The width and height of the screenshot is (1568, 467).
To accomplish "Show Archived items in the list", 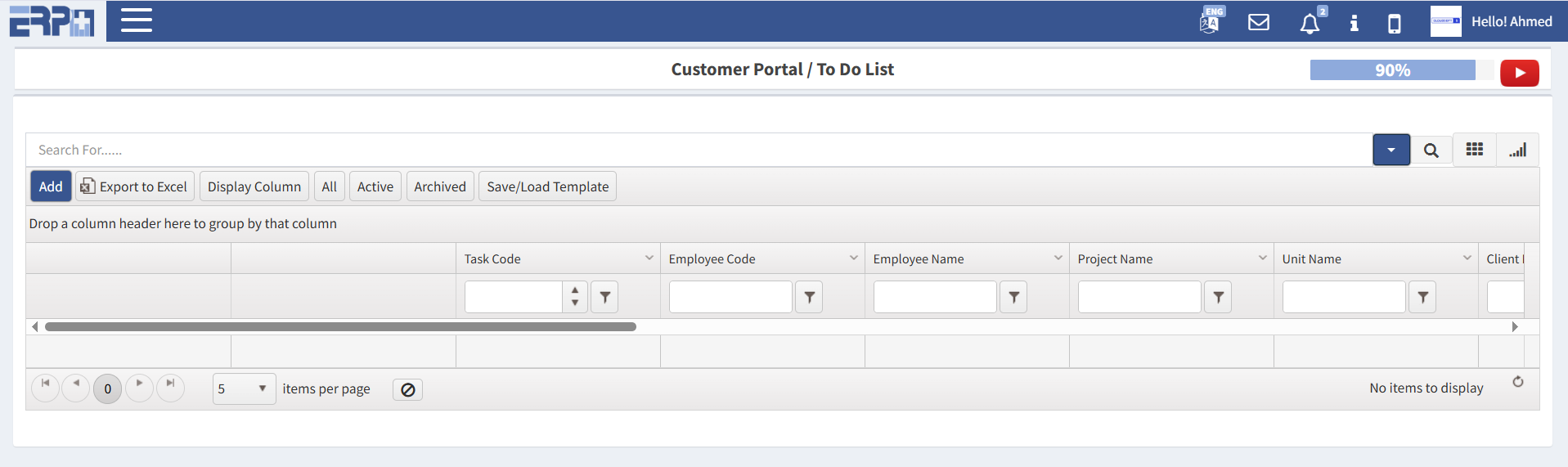I will click(439, 186).
